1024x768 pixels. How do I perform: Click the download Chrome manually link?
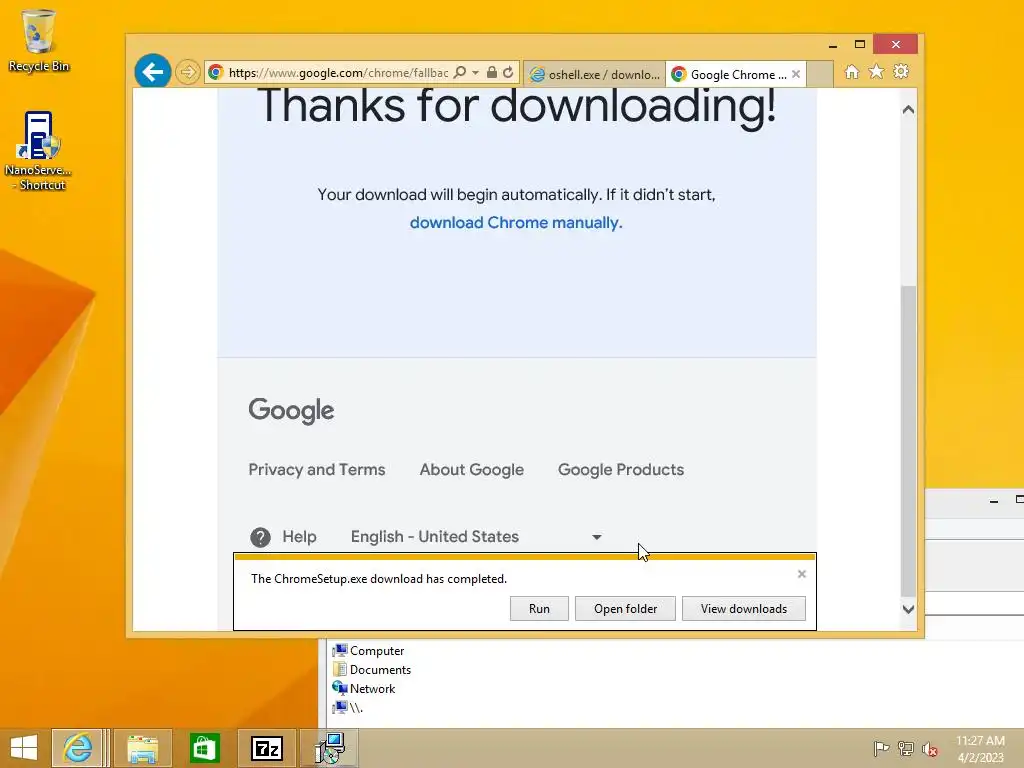[x=516, y=223]
